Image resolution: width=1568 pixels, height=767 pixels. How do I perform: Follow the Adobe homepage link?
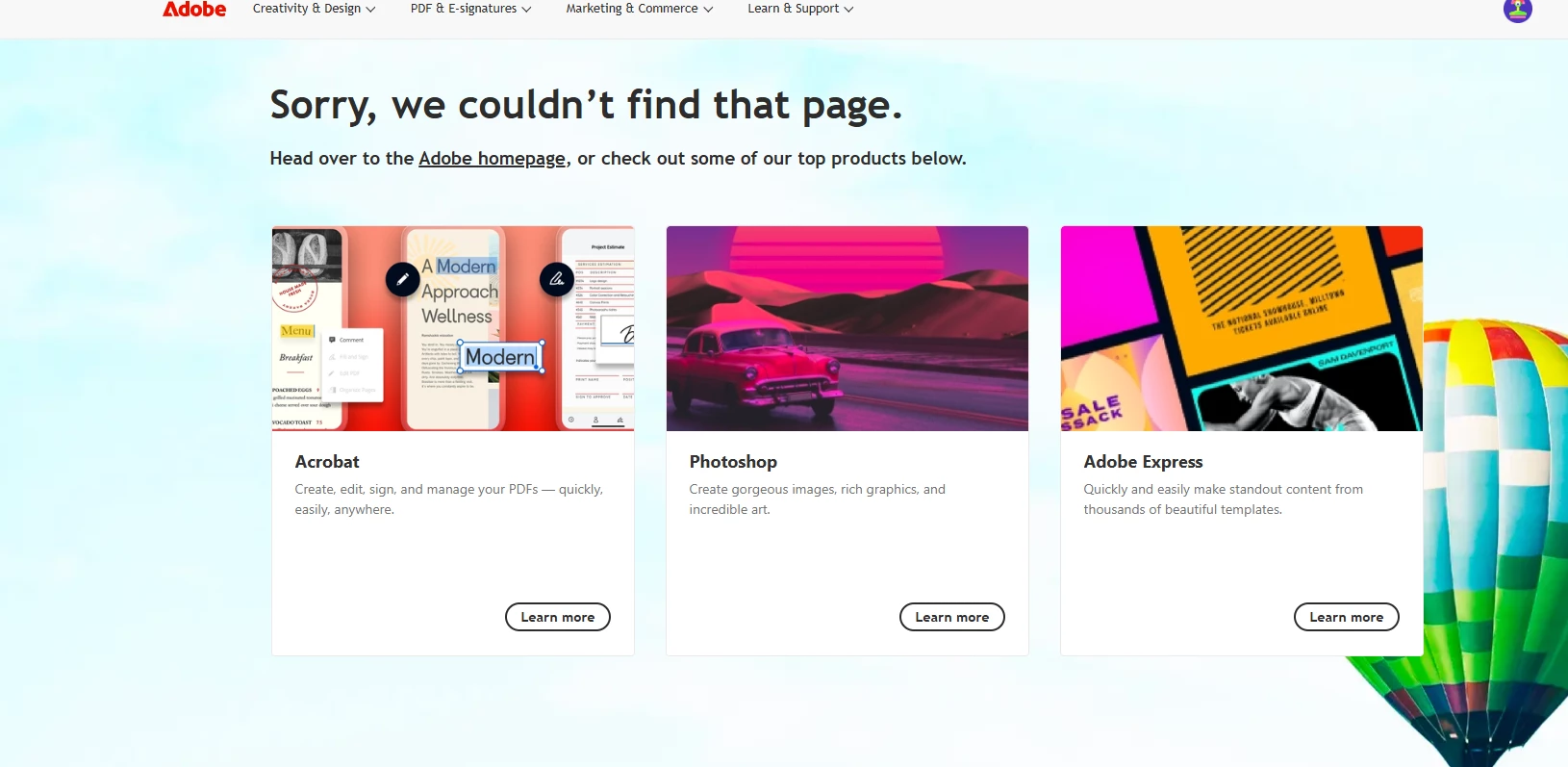[x=492, y=159]
